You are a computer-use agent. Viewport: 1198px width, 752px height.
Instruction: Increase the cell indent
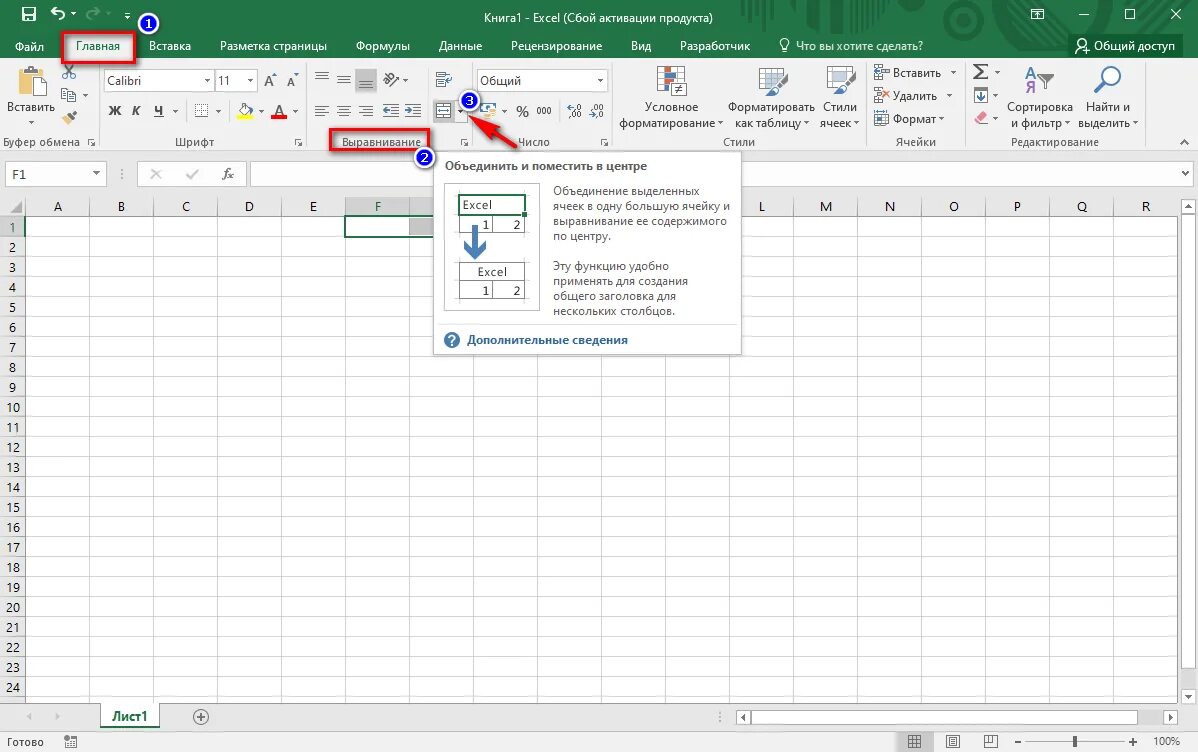point(413,111)
